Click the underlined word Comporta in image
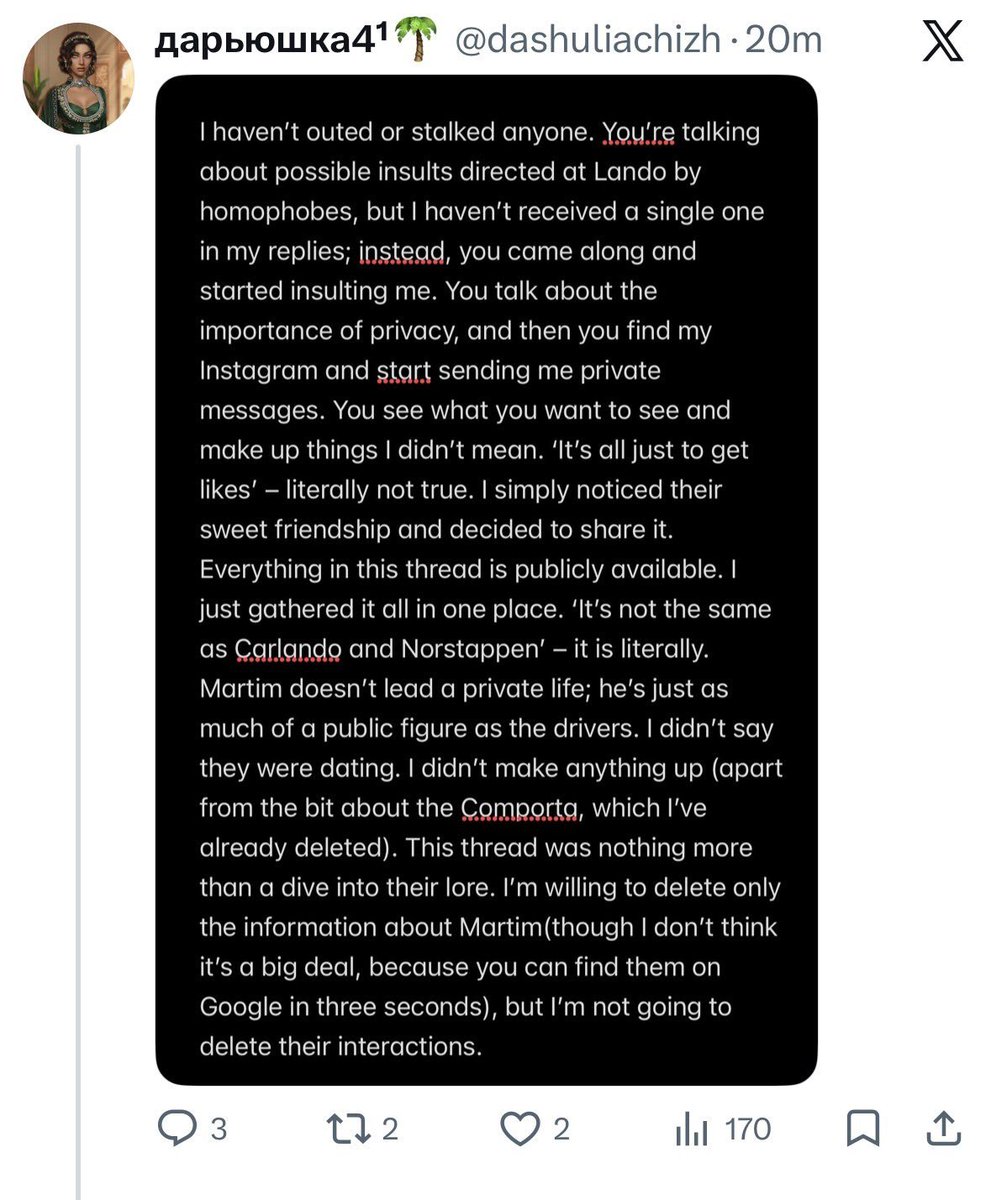 pos(519,808)
